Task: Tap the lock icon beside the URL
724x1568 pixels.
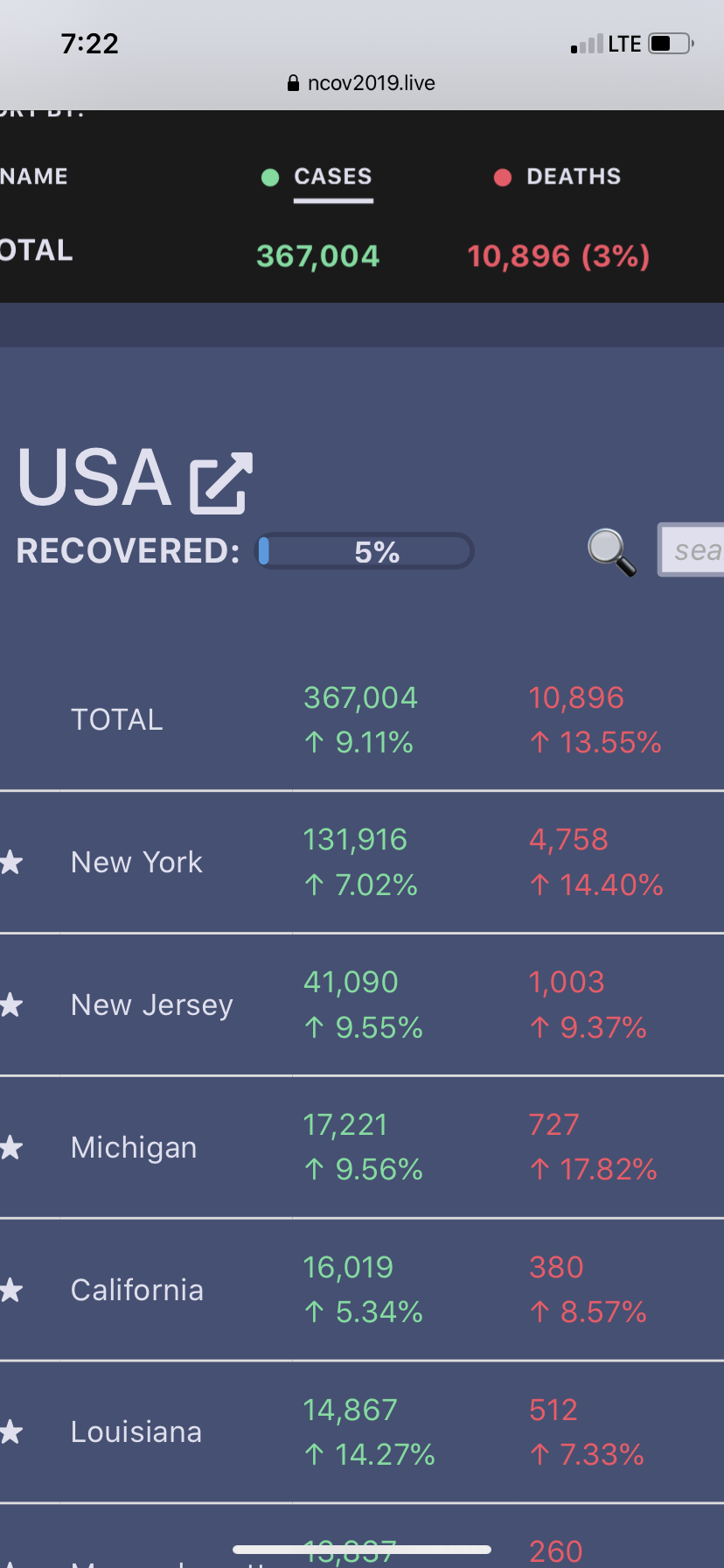Action: coord(293,83)
